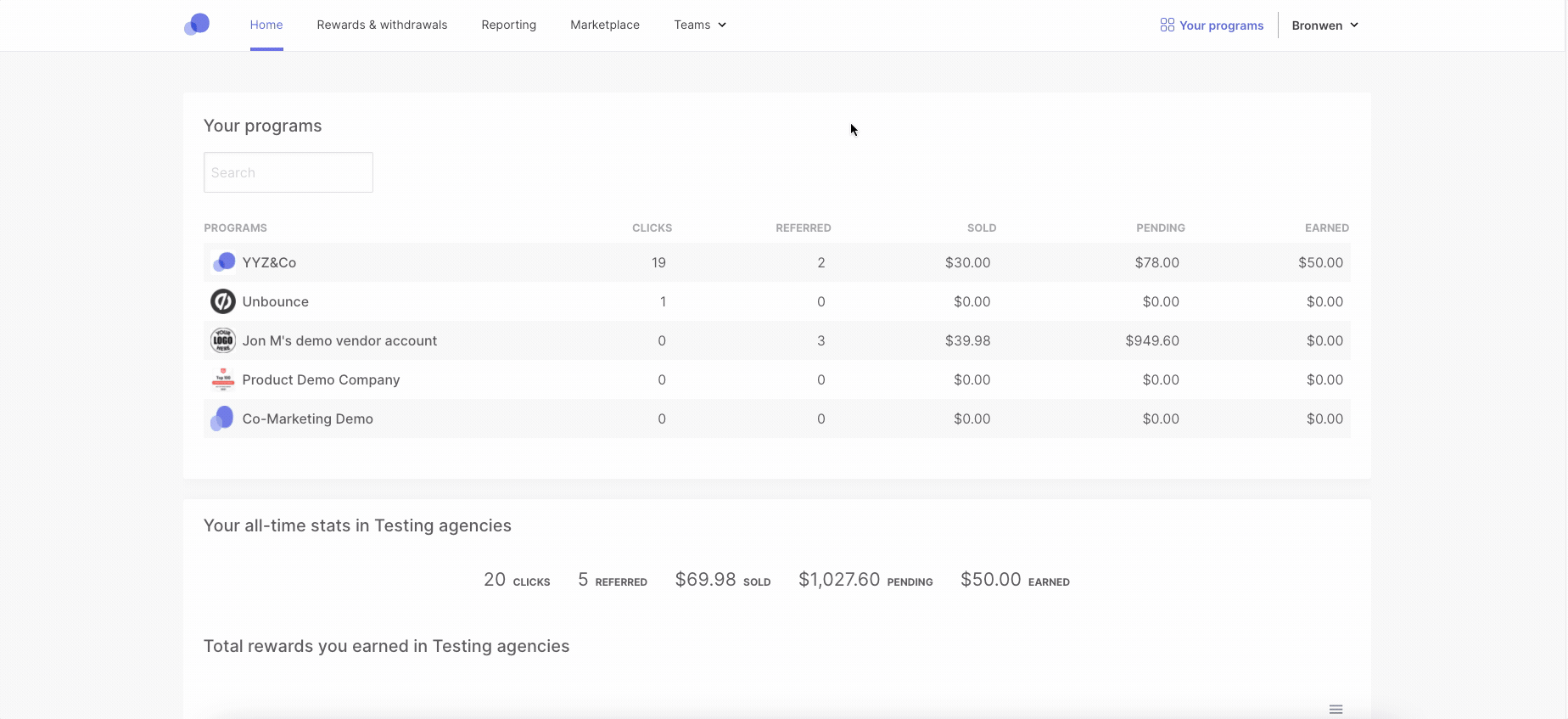Click the Your programs grid icon
This screenshot has width=1568, height=719.
[1168, 25]
